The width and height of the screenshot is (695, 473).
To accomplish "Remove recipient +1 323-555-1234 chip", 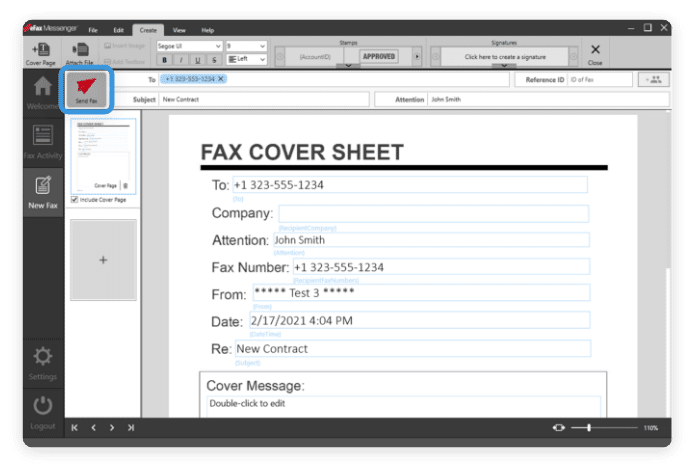I will click(221, 79).
